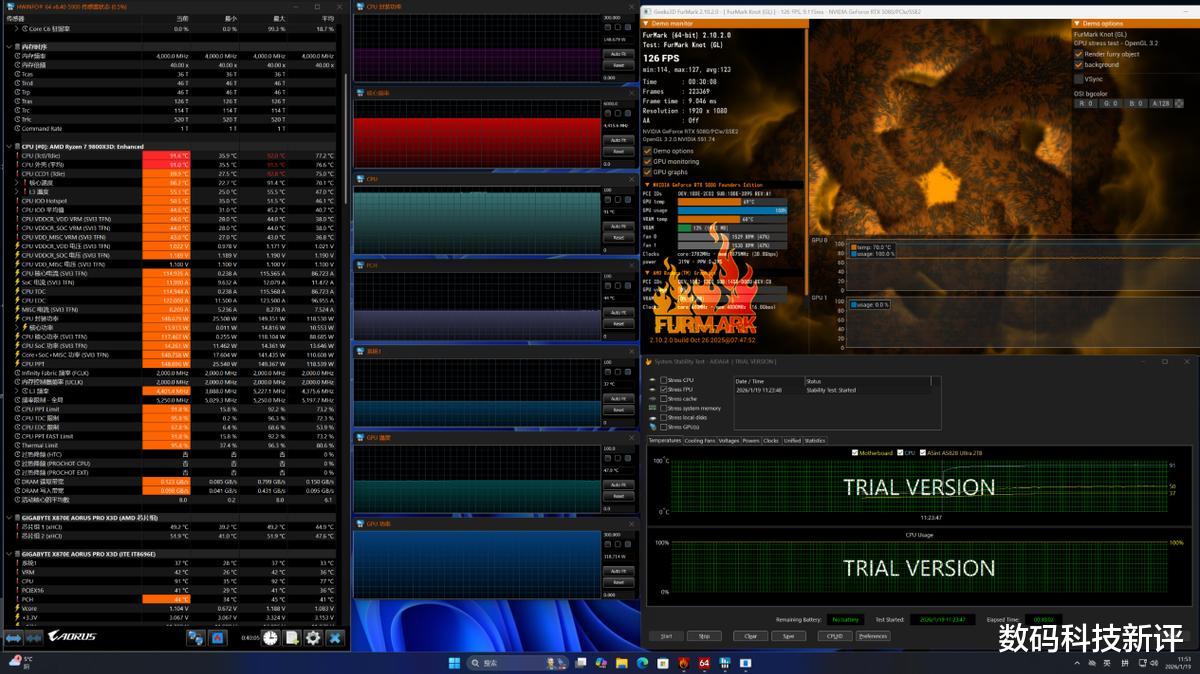Click the OSI bgcolor A:128 alpha field
The width and height of the screenshot is (1200, 674).
click(1160, 103)
